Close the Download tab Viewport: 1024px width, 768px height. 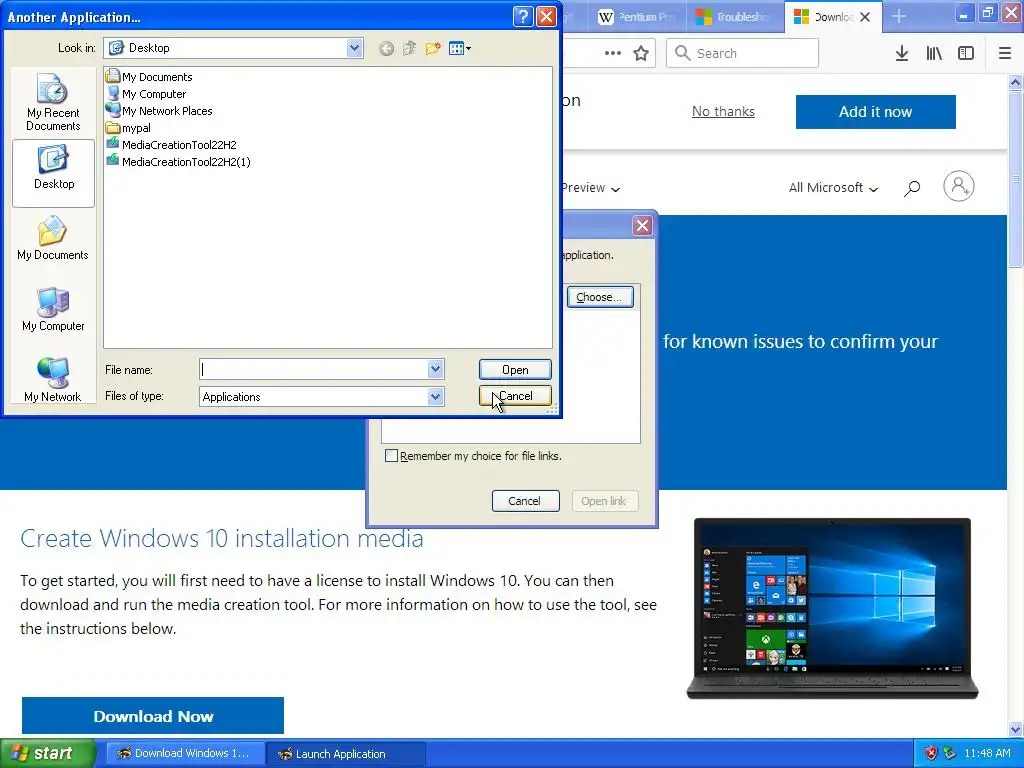point(865,17)
